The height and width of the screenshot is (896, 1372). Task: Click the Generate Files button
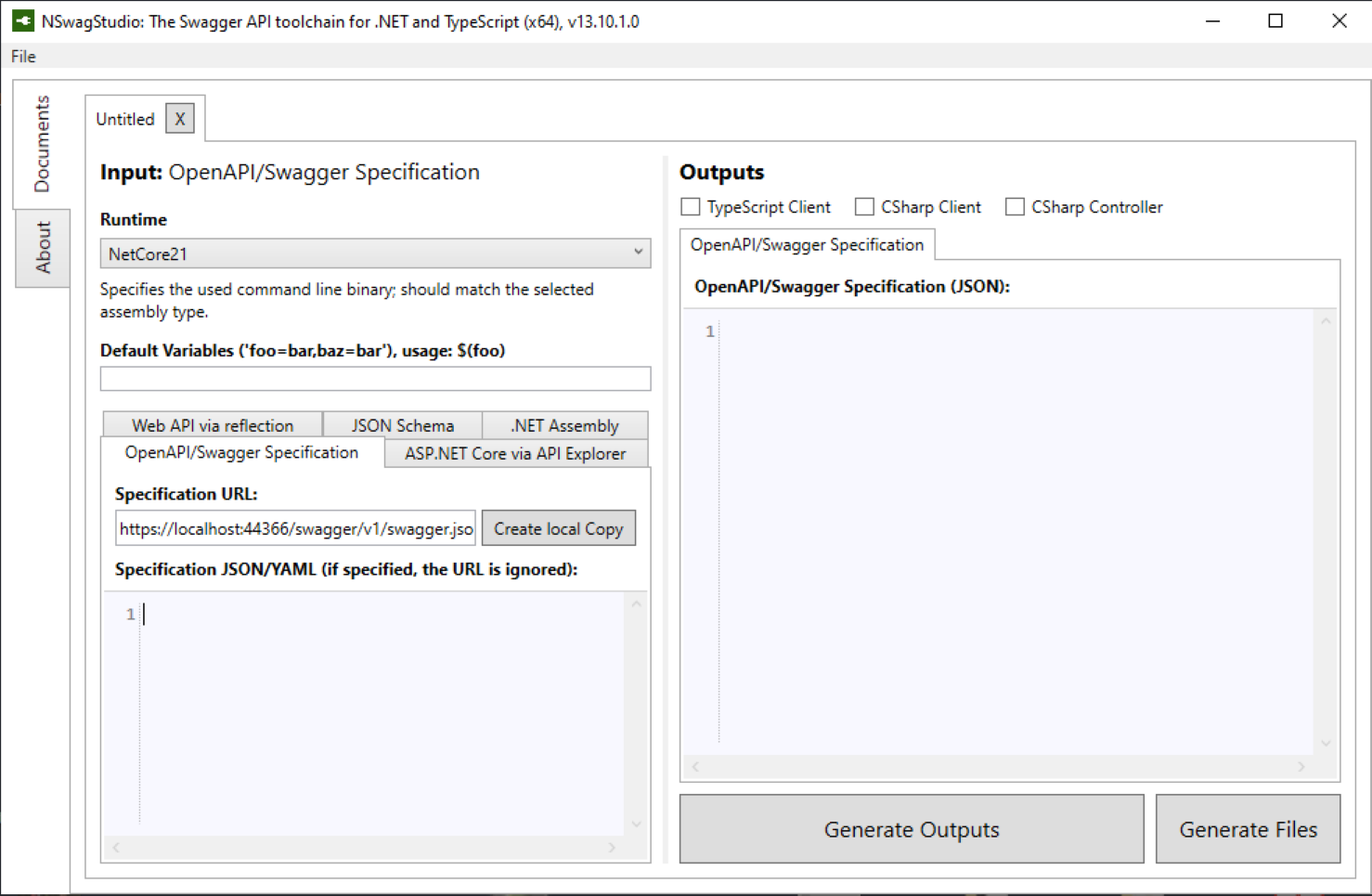pyautogui.click(x=1248, y=829)
